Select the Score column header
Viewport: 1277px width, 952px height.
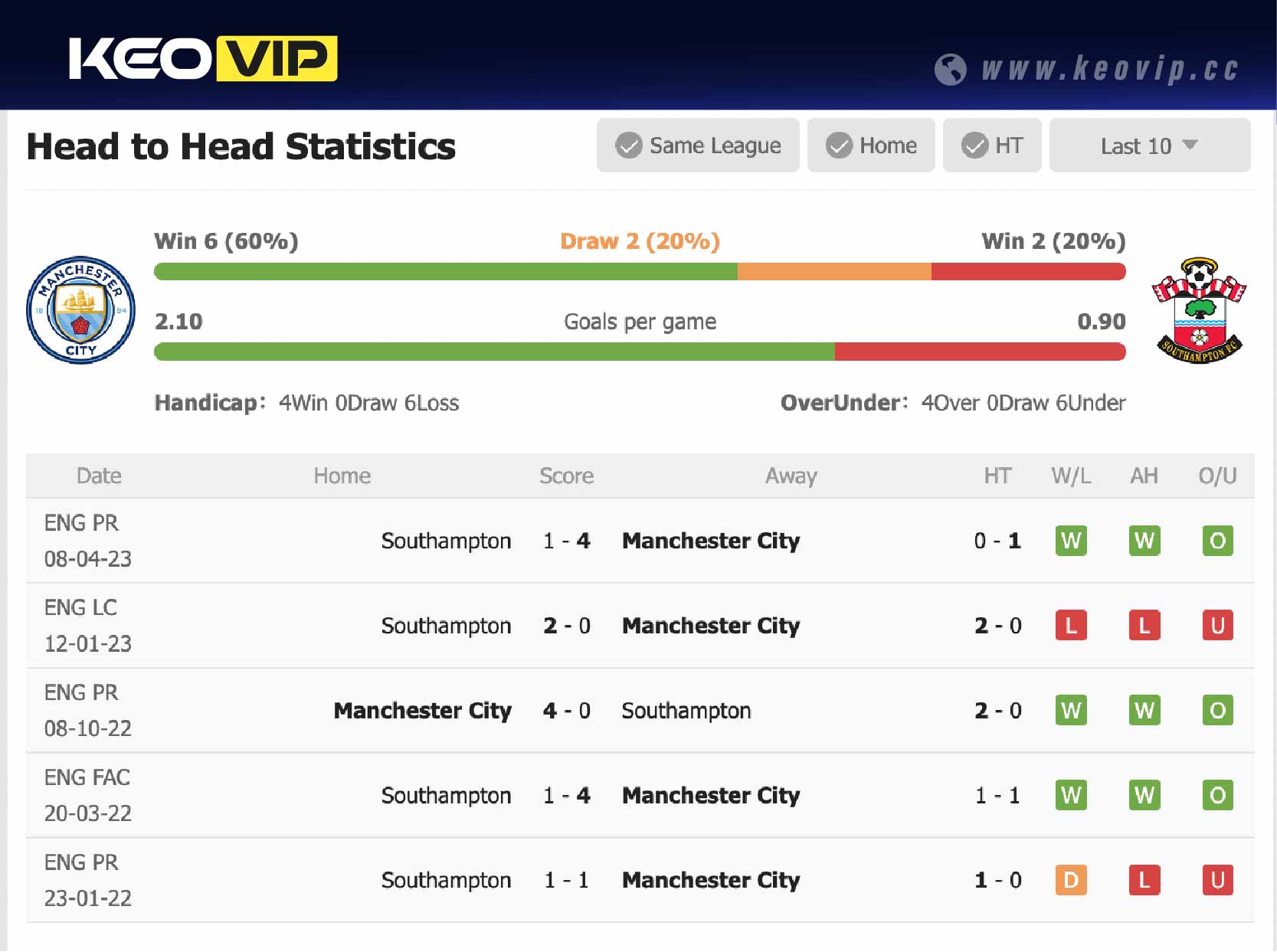pos(566,476)
